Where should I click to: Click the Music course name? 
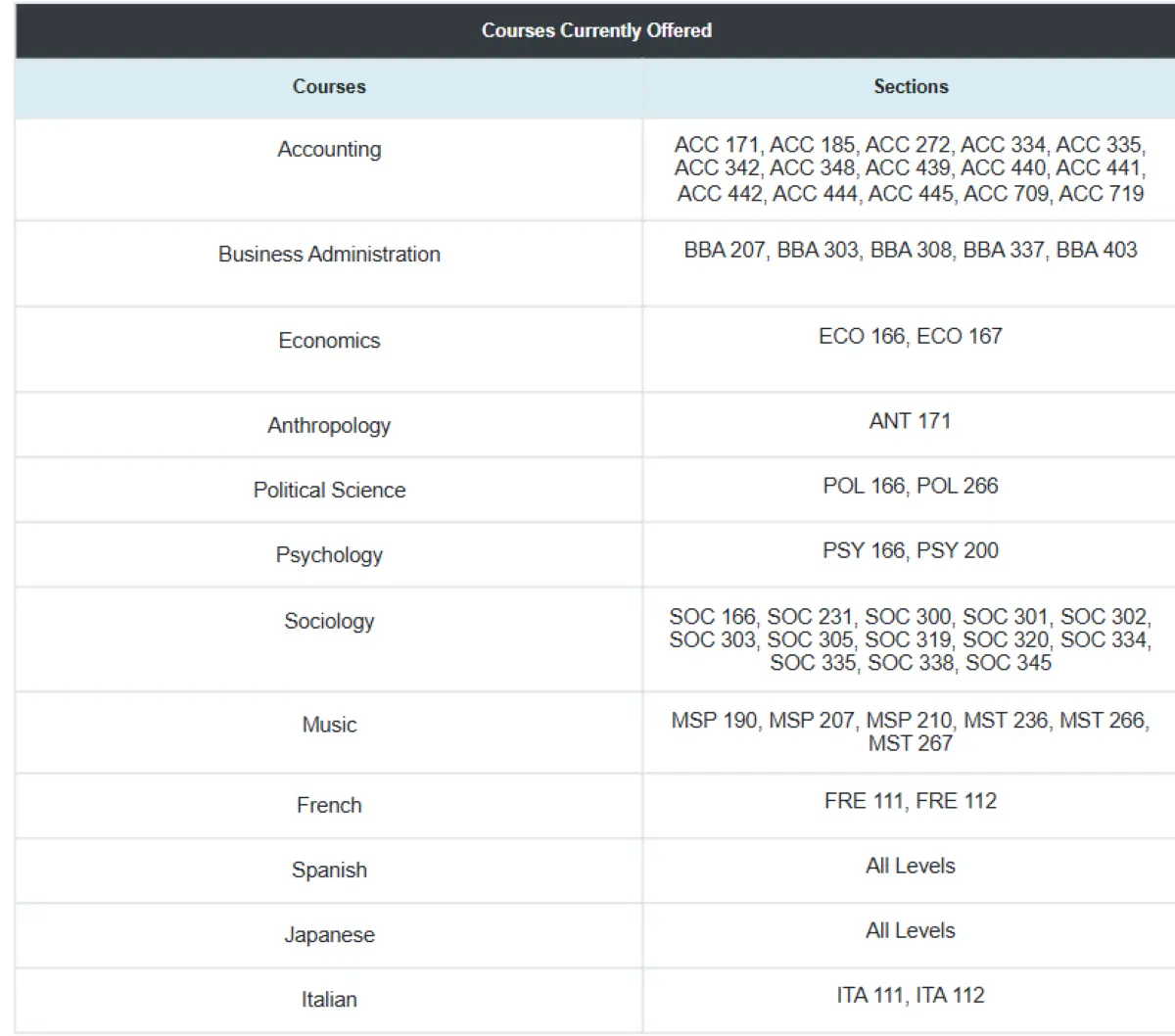tap(329, 725)
